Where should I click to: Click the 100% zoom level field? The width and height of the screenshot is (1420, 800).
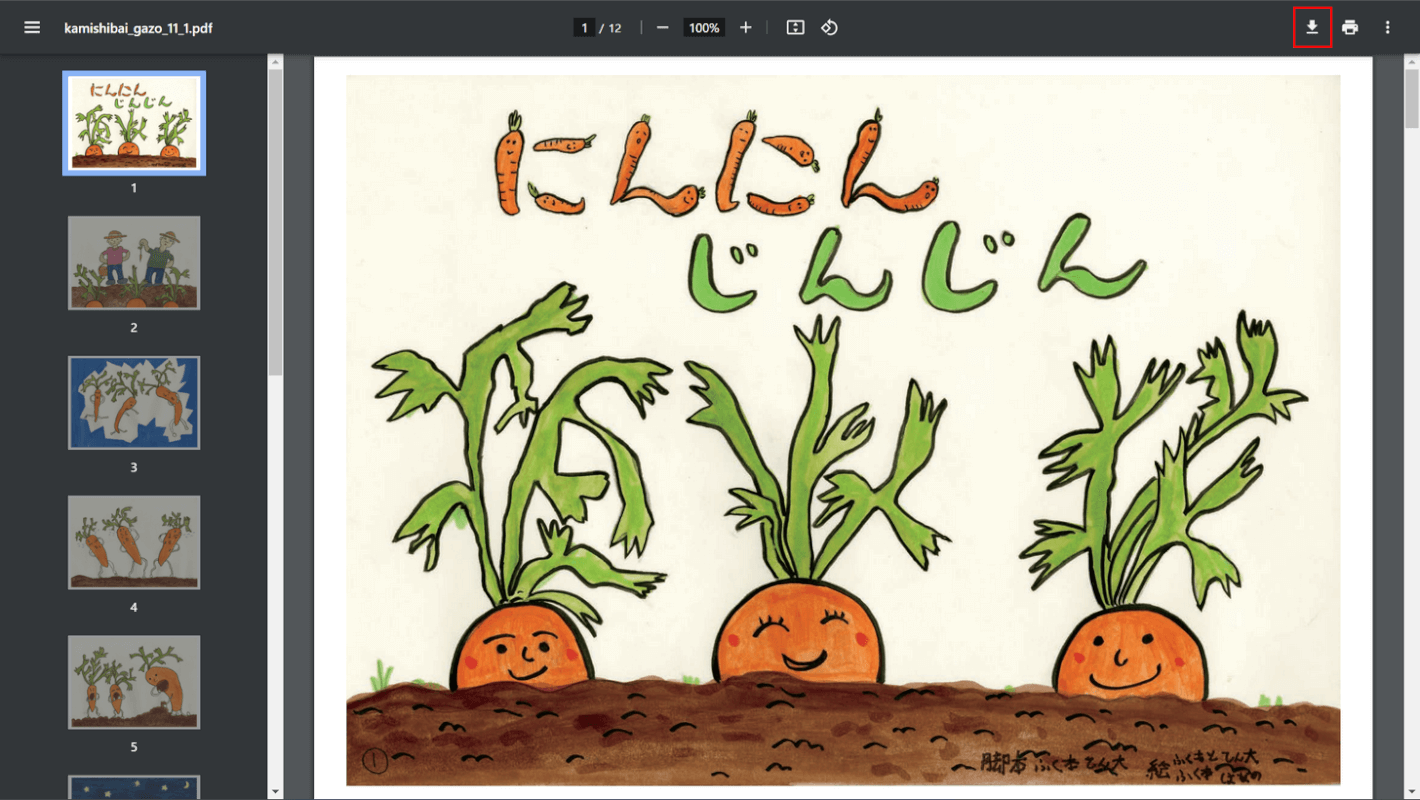click(704, 28)
